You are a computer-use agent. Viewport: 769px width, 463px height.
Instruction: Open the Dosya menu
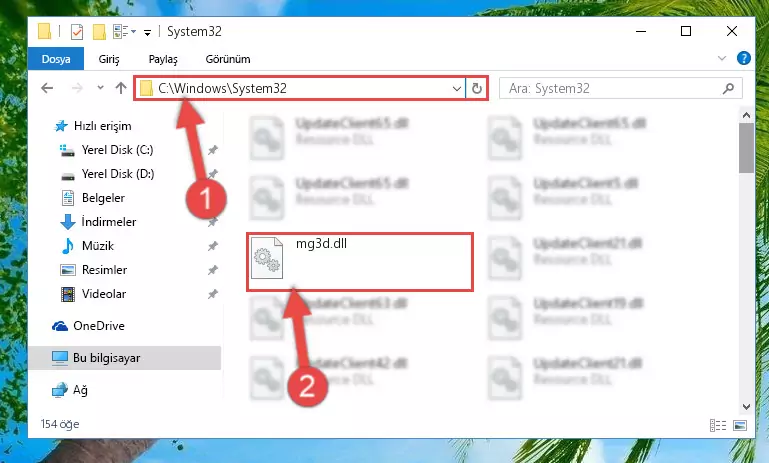coord(56,59)
